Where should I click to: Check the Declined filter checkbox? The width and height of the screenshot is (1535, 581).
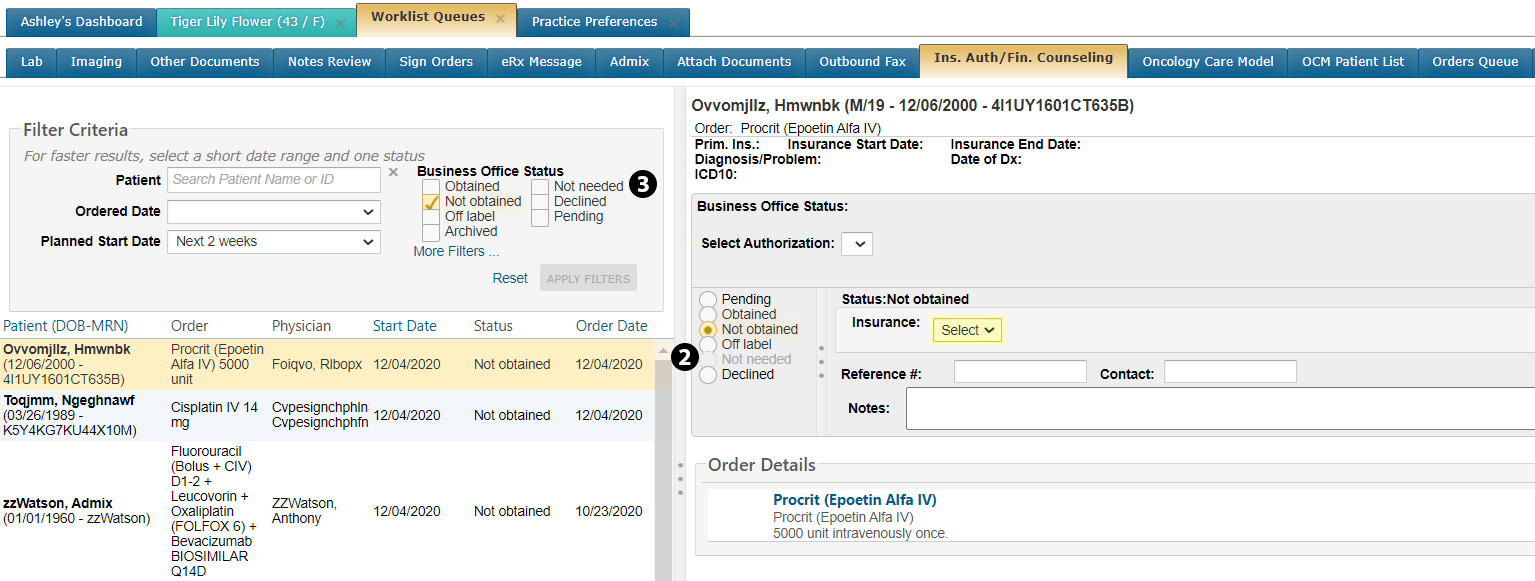pyautogui.click(x=540, y=201)
